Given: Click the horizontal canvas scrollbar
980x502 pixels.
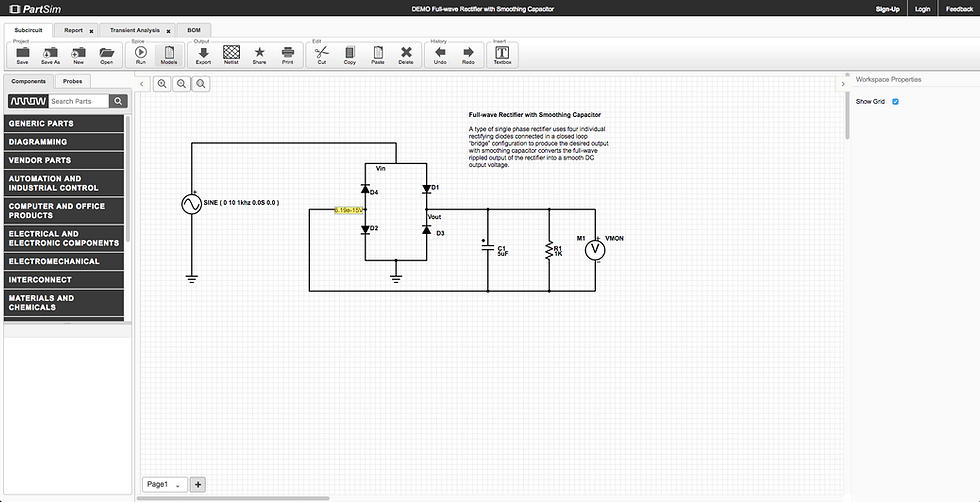Looking at the screenshot, I should click(x=232, y=498).
